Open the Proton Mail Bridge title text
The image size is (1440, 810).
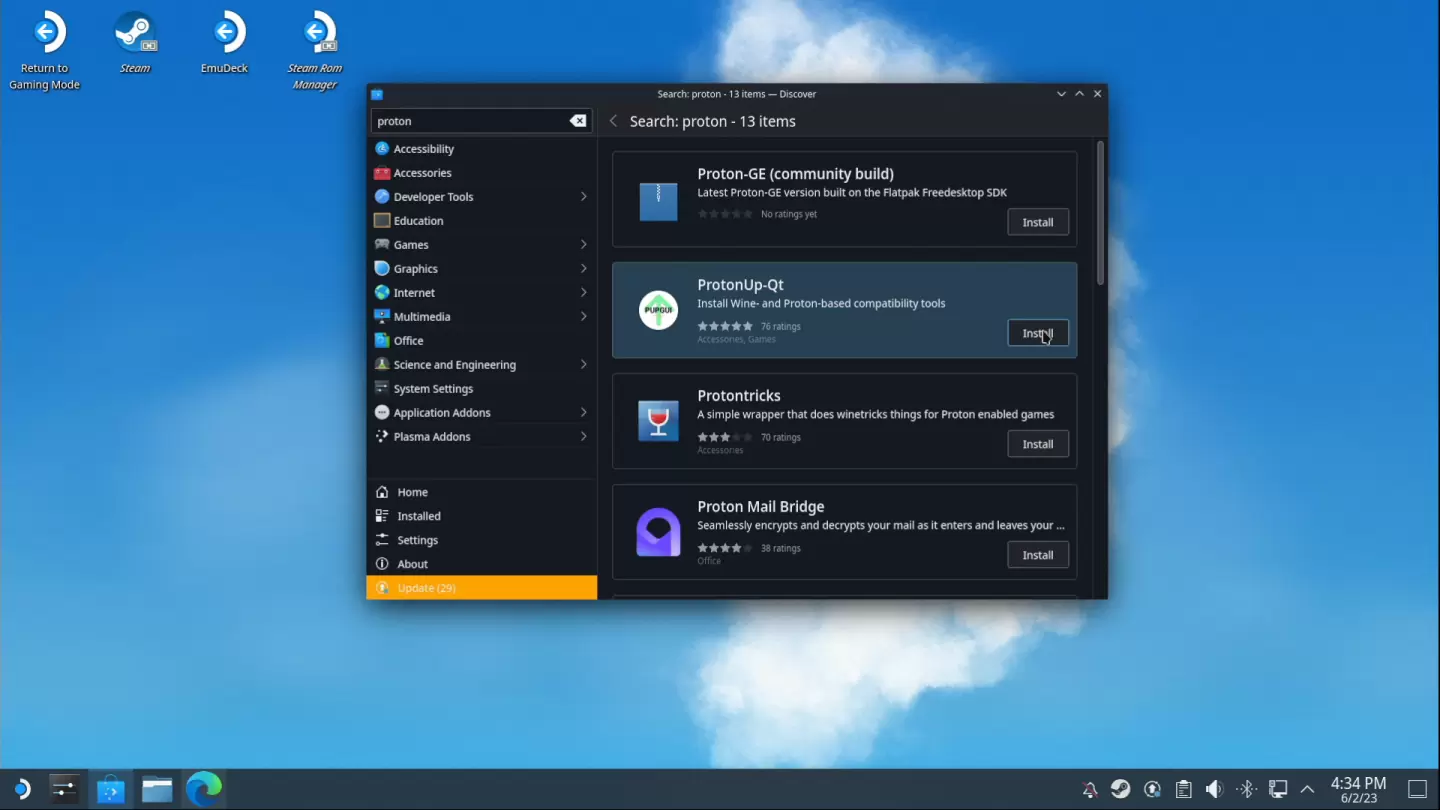tap(760, 507)
